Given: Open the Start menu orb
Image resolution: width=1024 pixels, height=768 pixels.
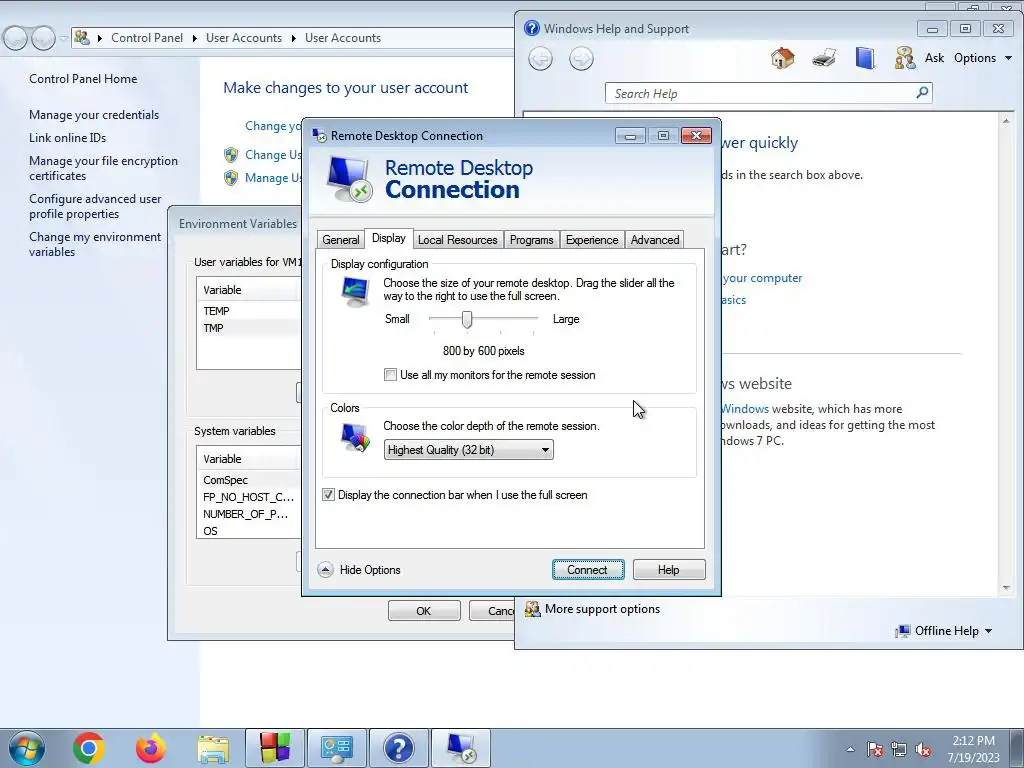Looking at the screenshot, I should [x=27, y=748].
